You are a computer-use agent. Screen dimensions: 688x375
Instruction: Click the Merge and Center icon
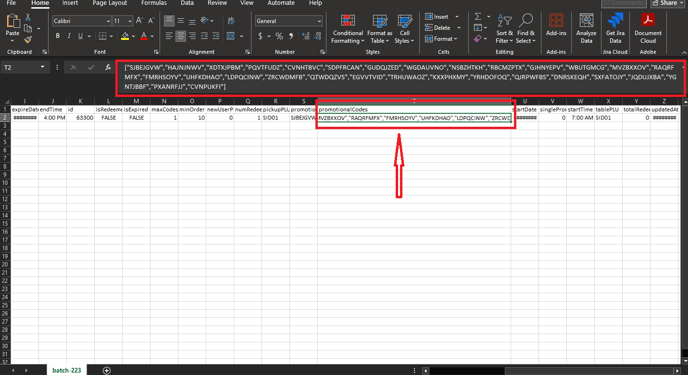click(231, 36)
